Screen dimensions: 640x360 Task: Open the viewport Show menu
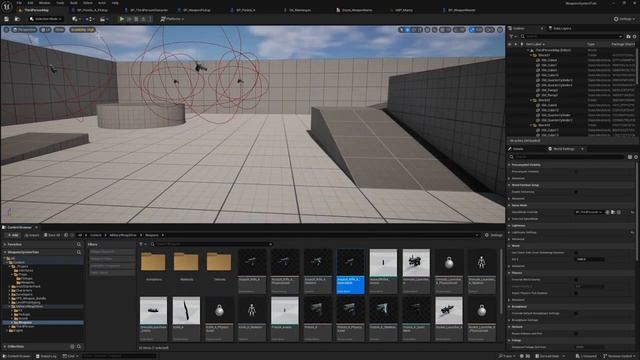(60, 30)
